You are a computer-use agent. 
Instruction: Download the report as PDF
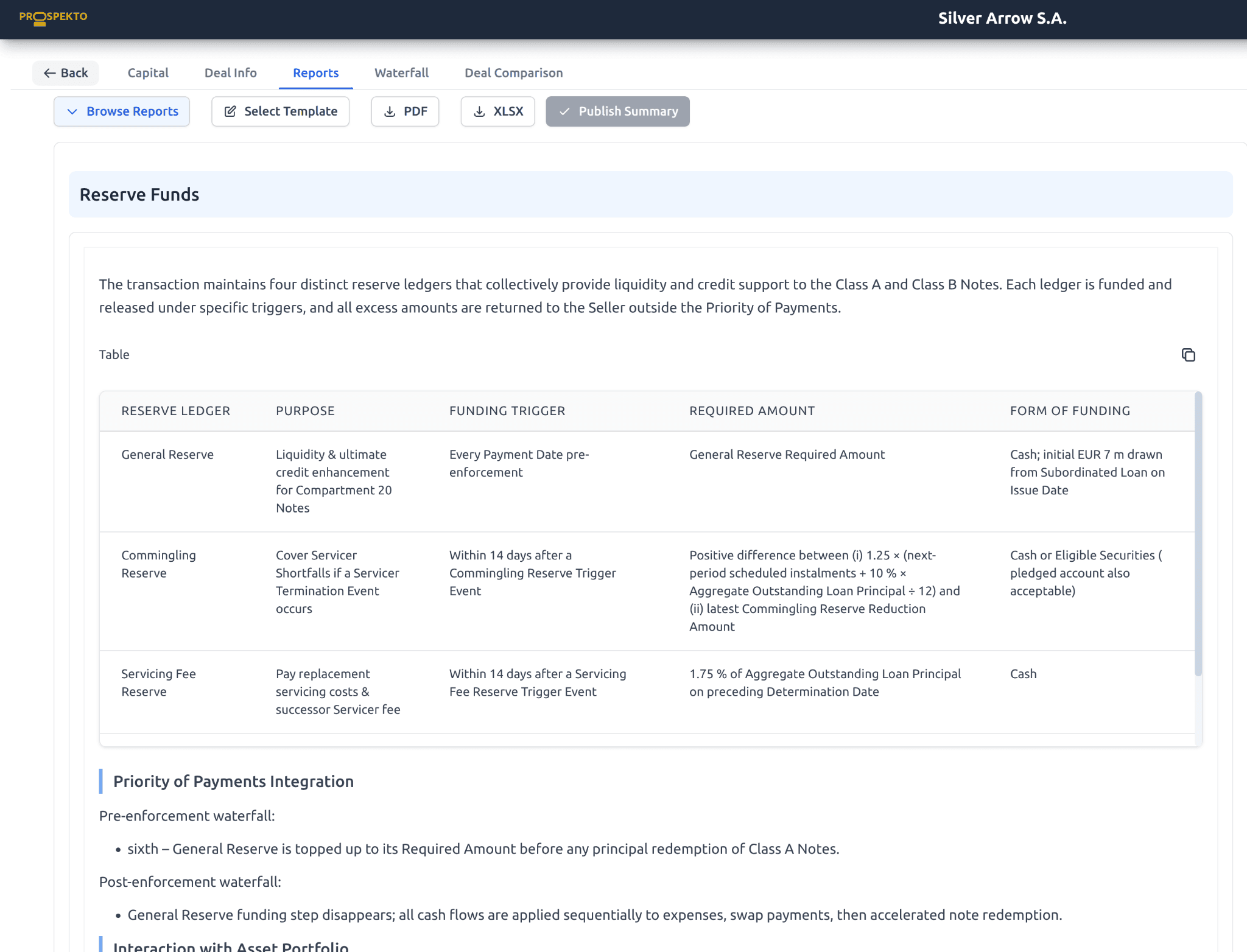coord(405,111)
